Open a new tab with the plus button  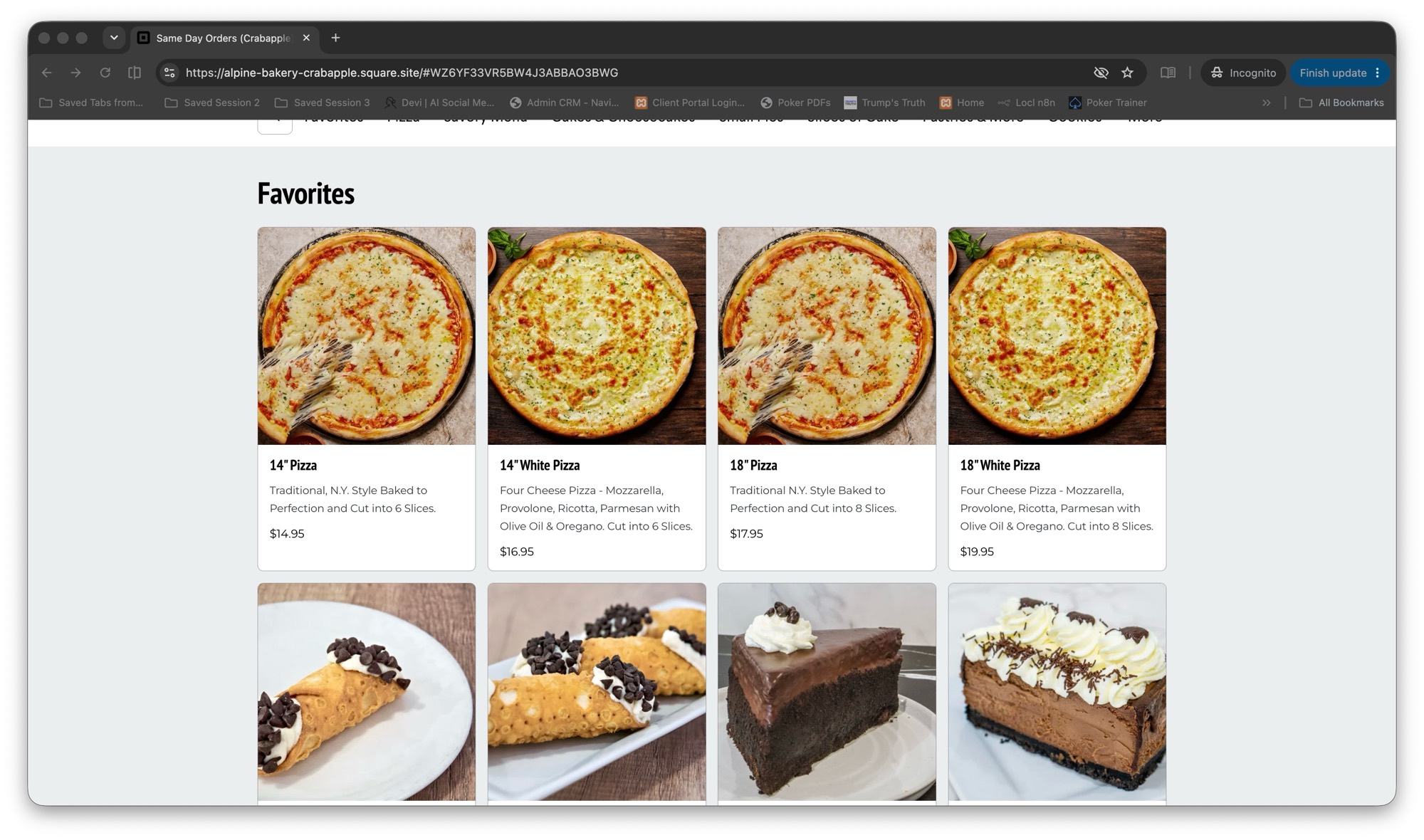point(335,38)
